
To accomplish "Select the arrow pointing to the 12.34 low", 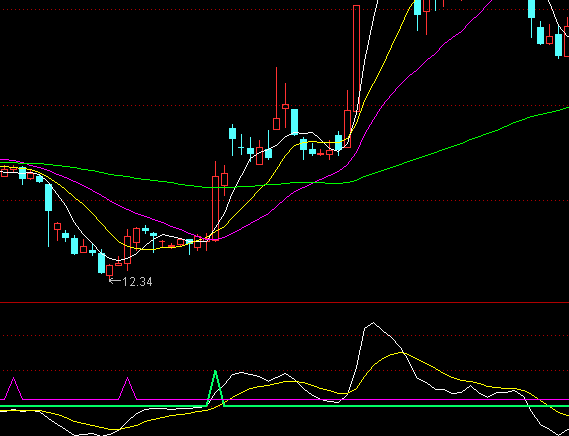I will tap(115, 280).
